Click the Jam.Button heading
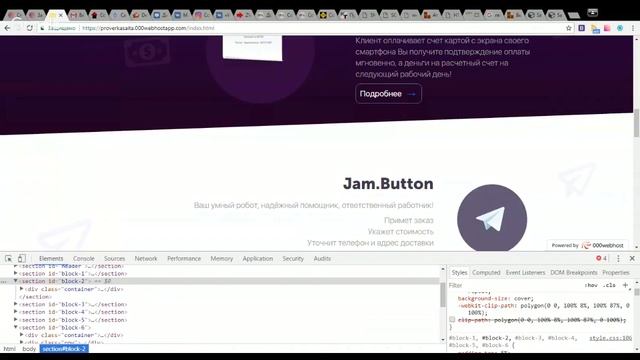This screenshot has height=360, width=640. tap(388, 183)
